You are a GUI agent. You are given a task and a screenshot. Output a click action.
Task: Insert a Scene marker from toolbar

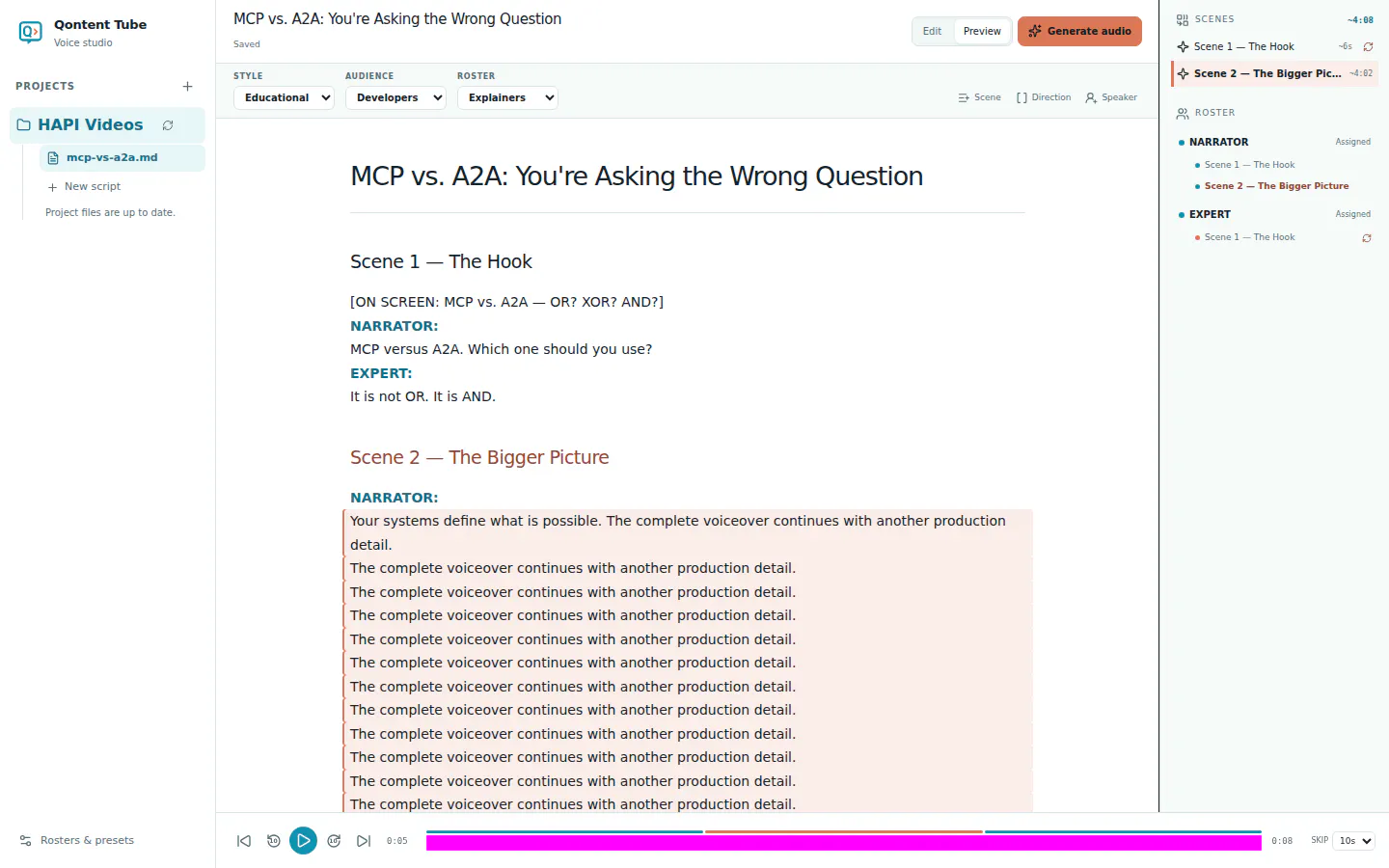click(x=979, y=98)
